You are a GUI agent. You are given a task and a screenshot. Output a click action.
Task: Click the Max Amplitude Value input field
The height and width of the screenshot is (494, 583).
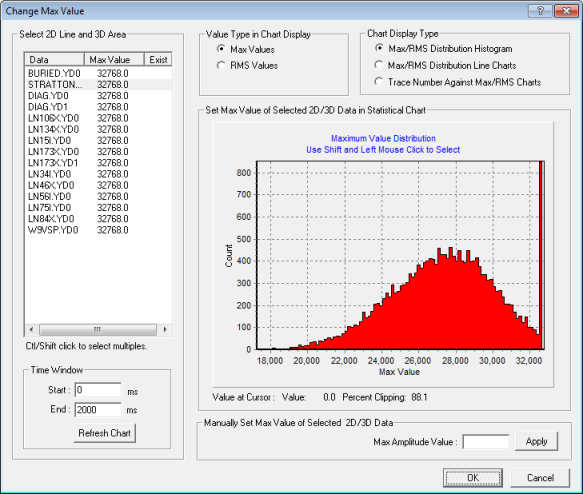(486, 442)
